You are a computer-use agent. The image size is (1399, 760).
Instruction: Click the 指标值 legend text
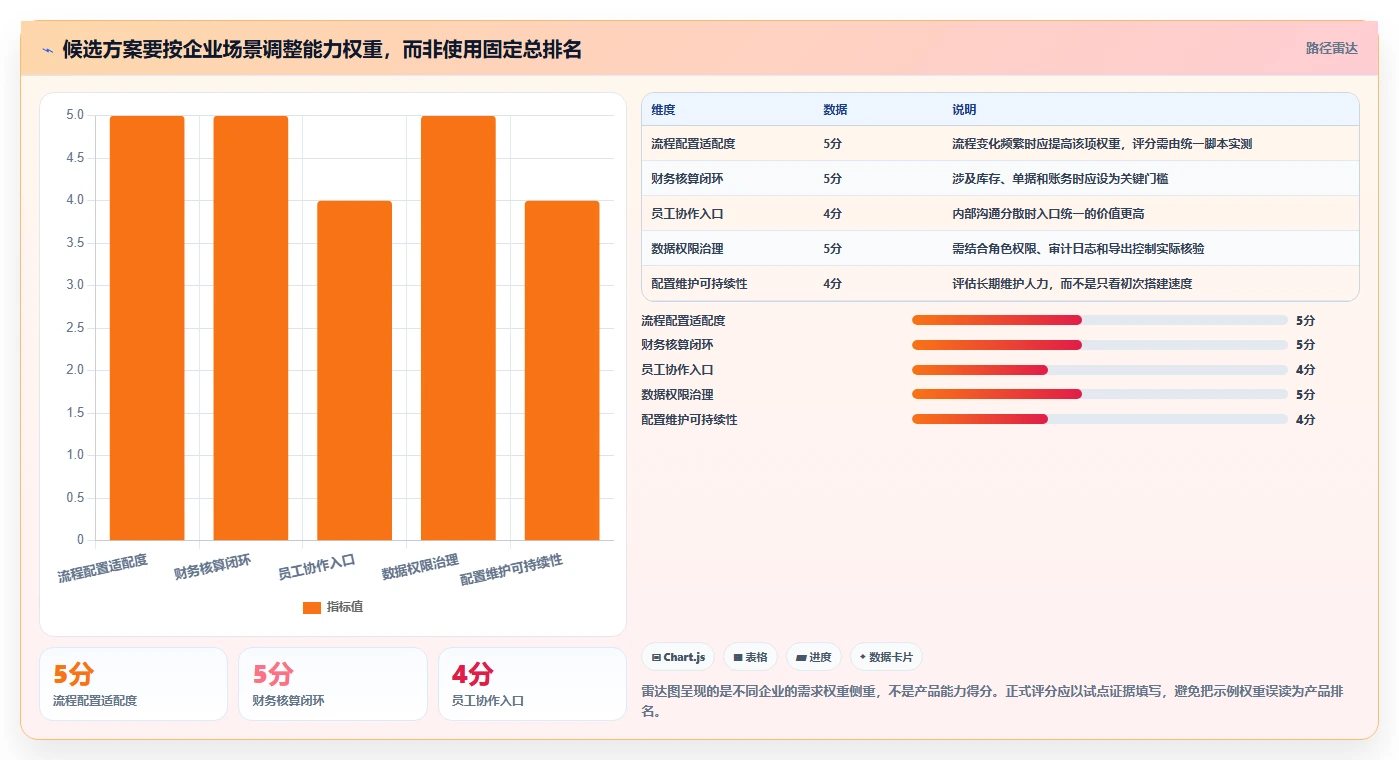[345, 607]
